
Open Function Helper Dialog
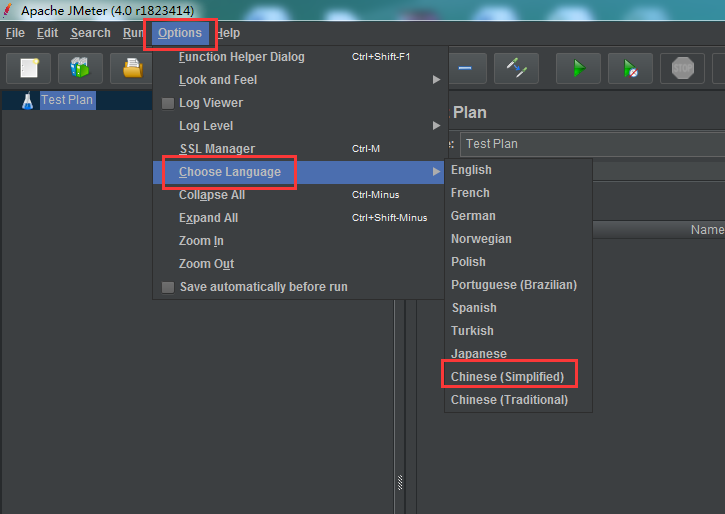pos(299,57)
